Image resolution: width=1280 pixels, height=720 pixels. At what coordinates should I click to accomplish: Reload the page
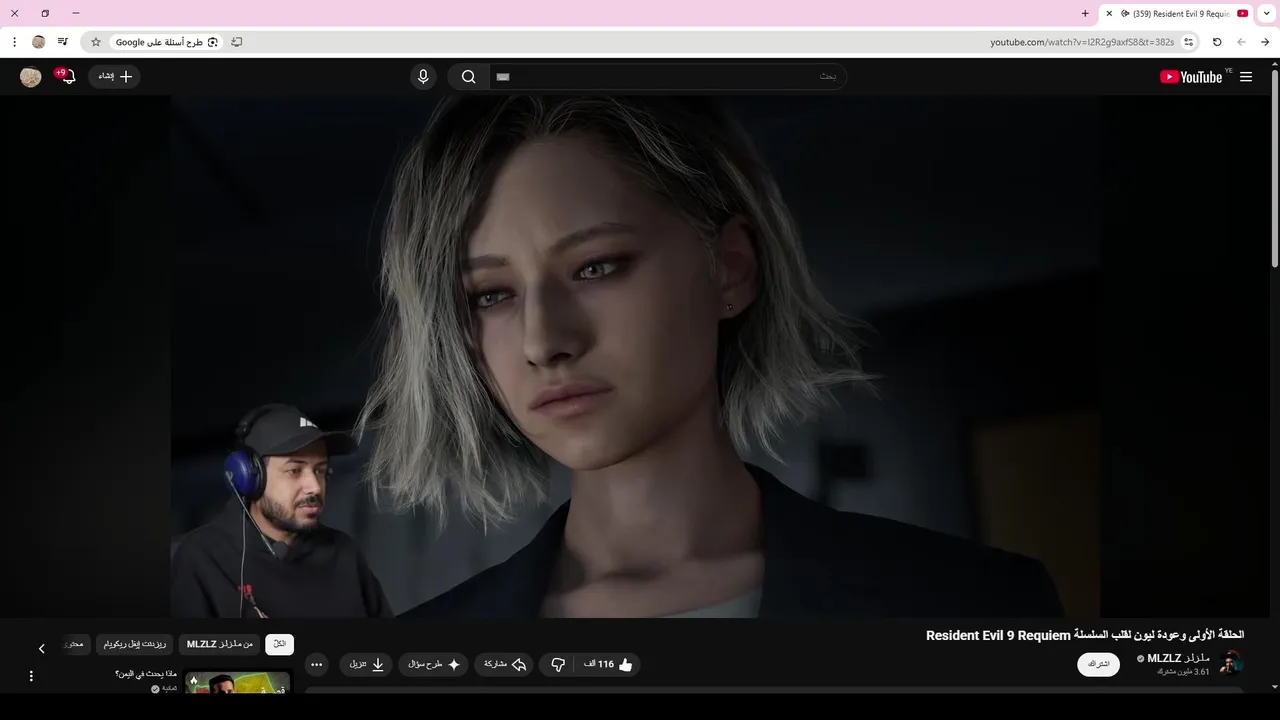coord(1217,42)
